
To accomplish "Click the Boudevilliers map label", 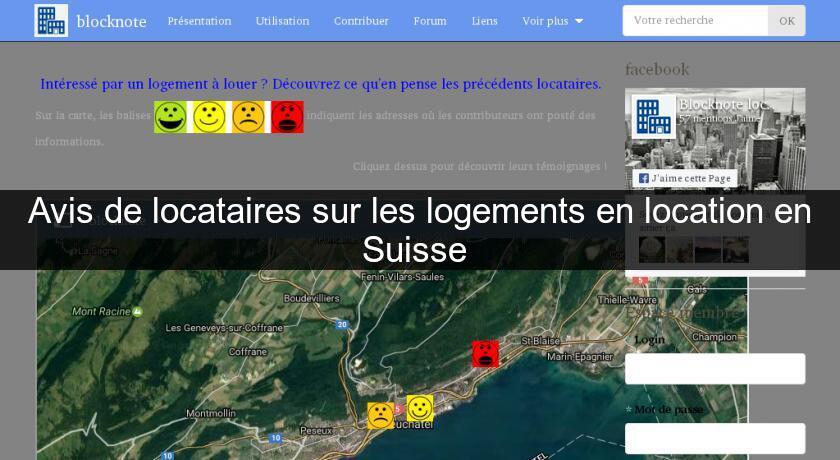I will click(x=311, y=298).
